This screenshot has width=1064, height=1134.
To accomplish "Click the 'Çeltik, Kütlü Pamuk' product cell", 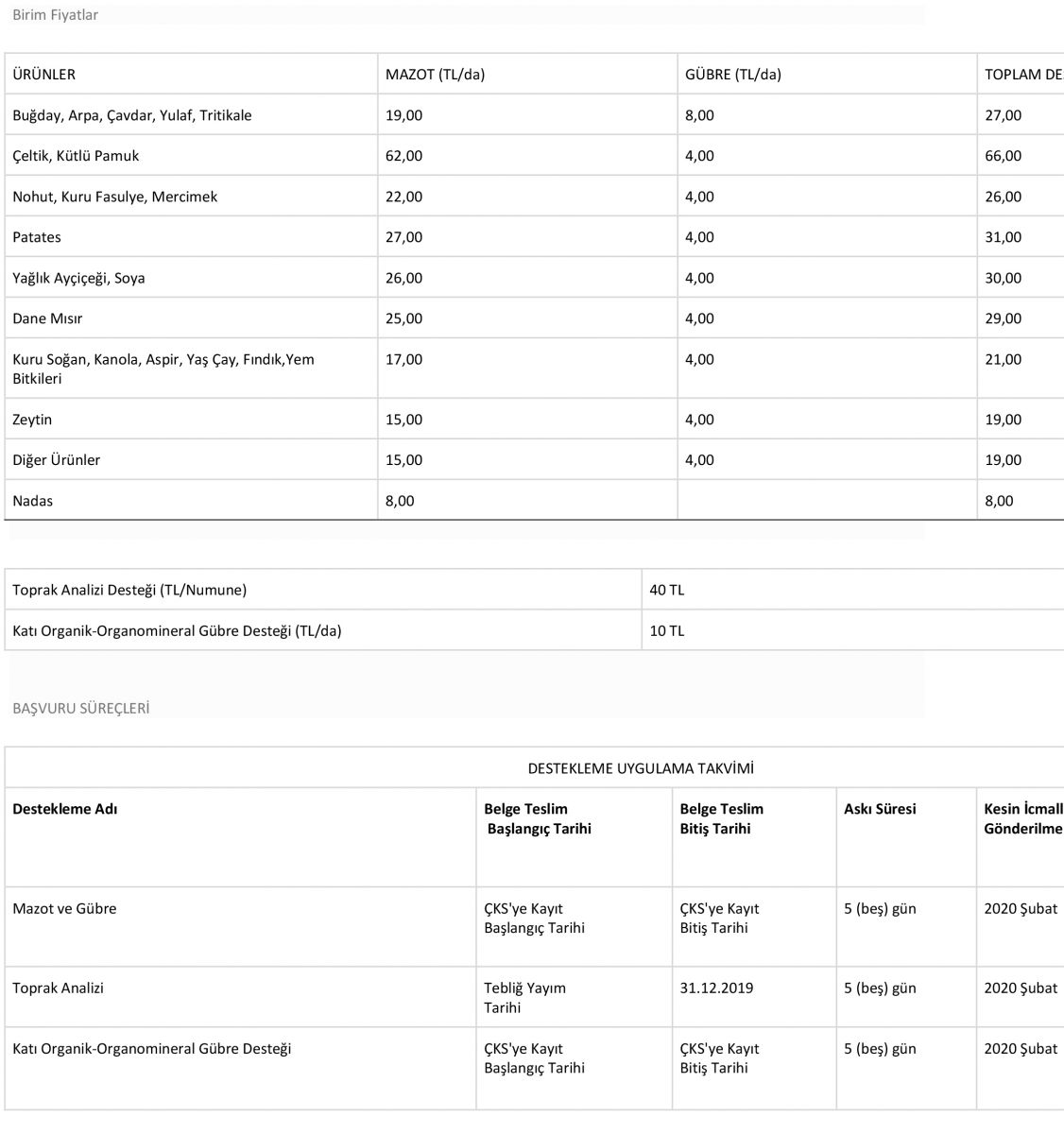I will tap(76, 156).
